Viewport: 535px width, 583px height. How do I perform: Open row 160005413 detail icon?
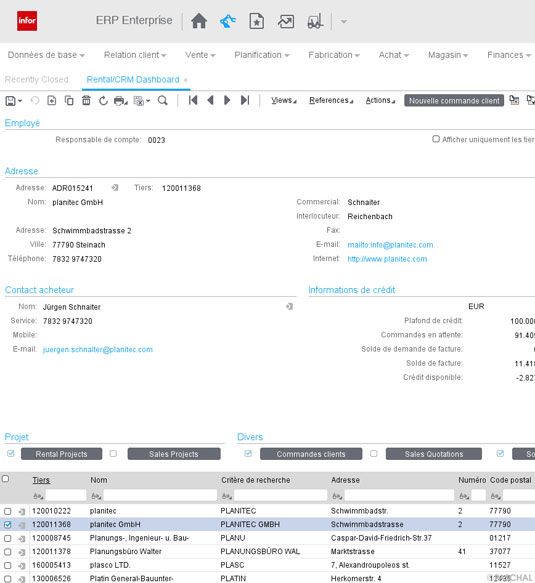[22, 566]
